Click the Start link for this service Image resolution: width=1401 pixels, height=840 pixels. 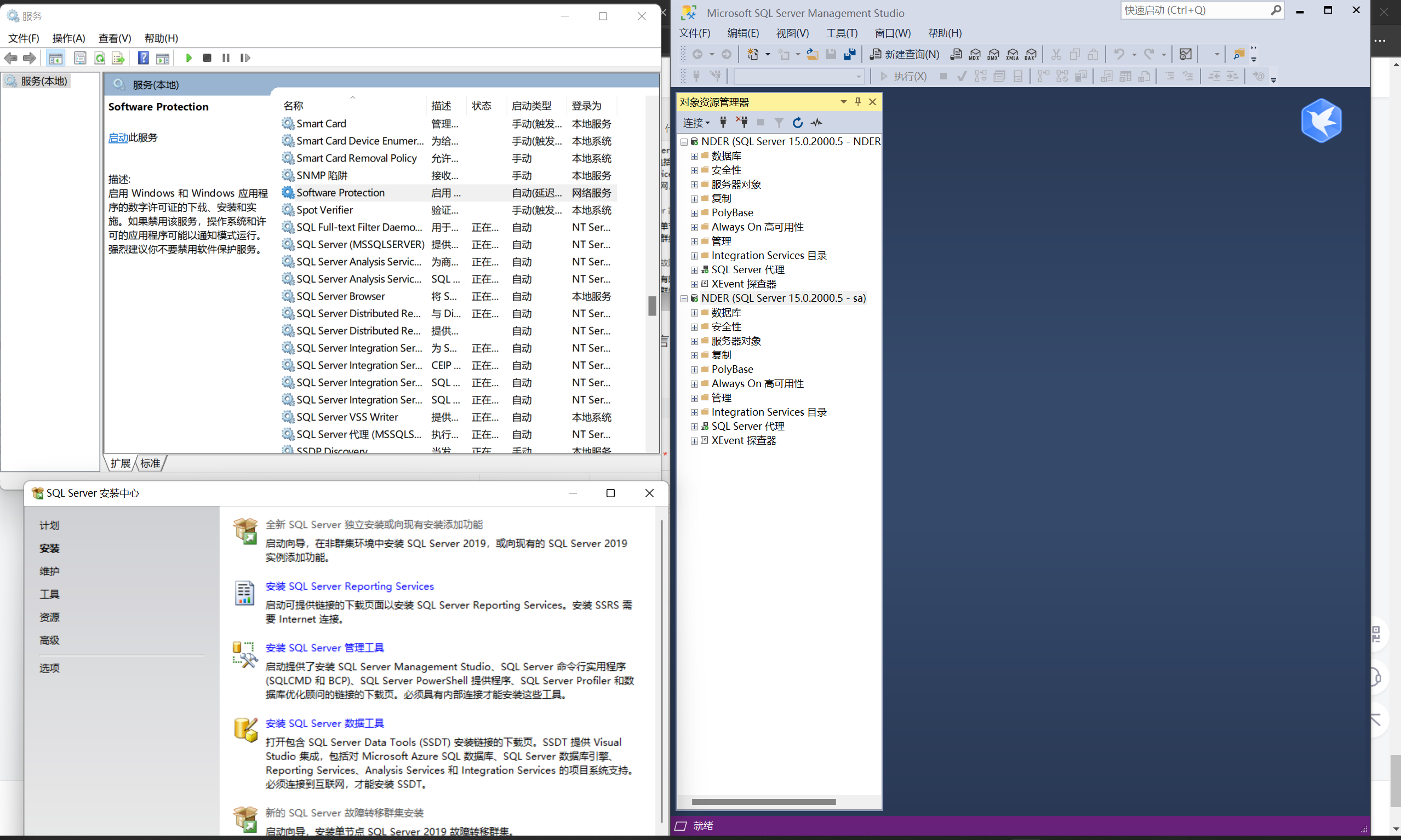tap(118, 137)
